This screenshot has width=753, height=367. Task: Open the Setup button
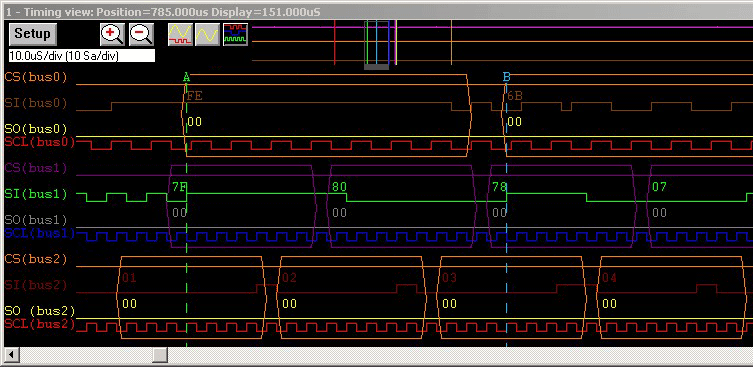(x=33, y=34)
